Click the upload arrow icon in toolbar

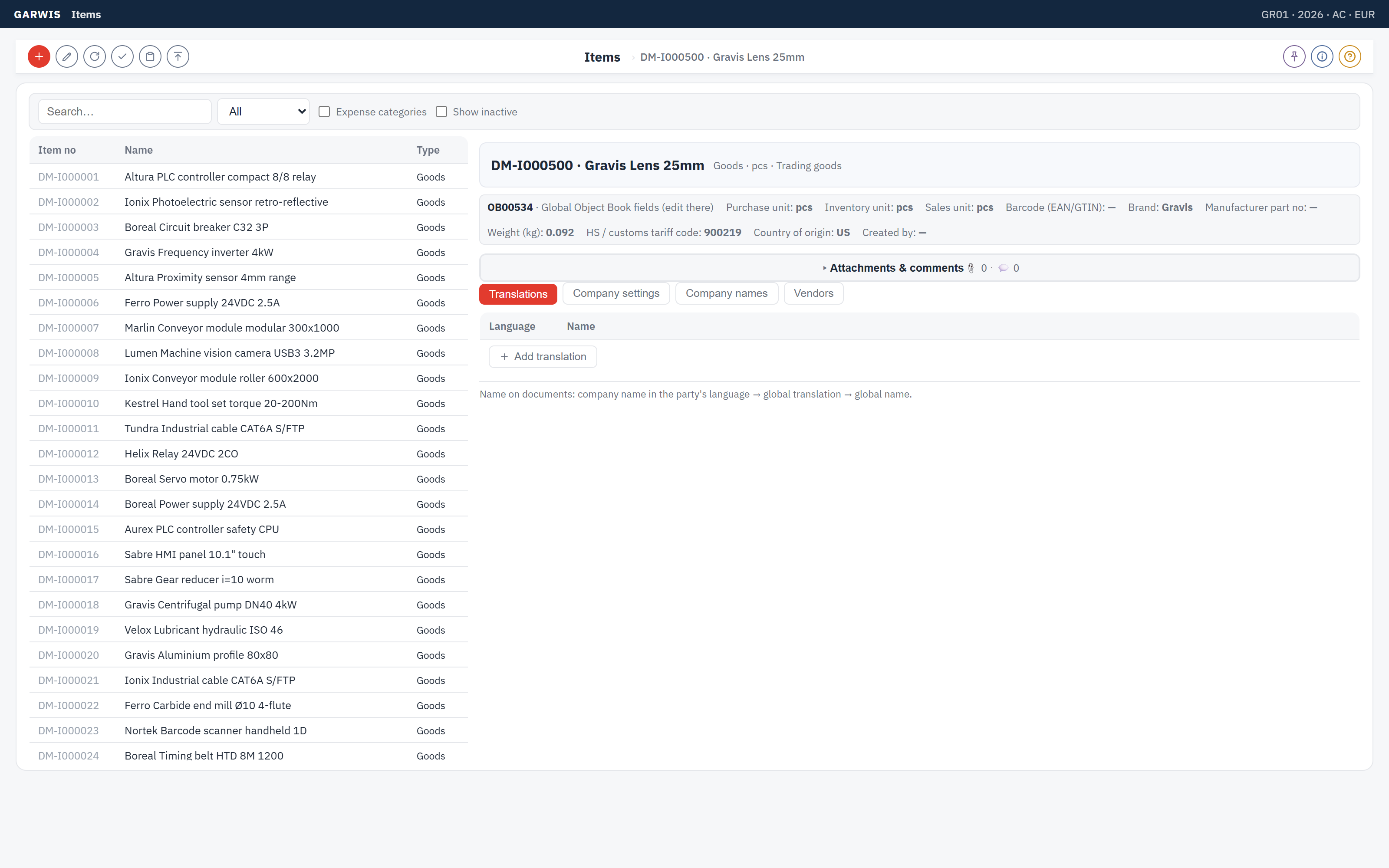click(x=178, y=57)
